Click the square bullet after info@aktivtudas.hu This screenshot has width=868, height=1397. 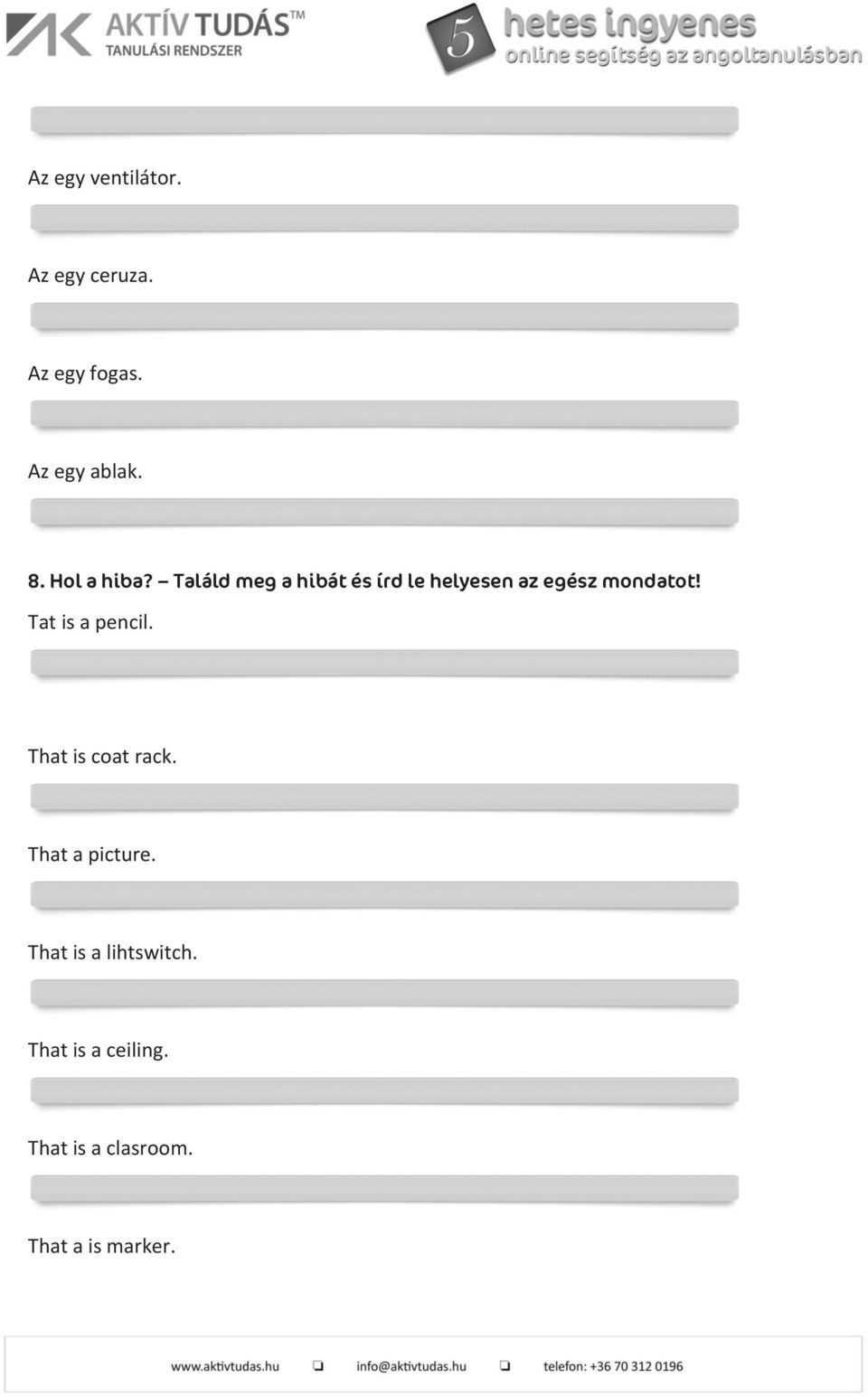[x=505, y=1365]
